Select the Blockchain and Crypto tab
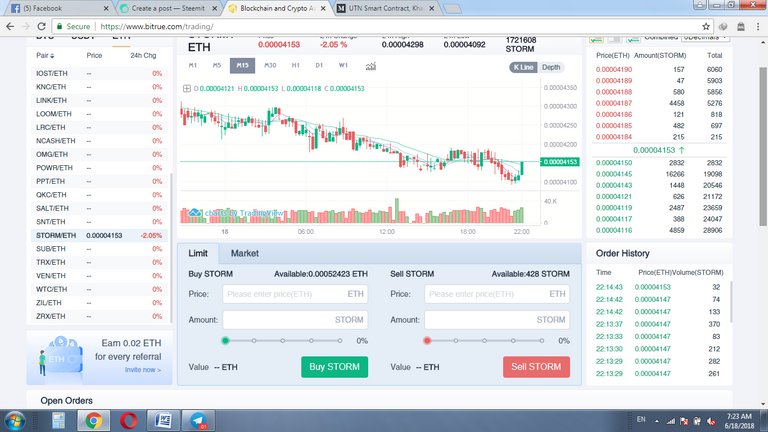768x432 pixels. [x=277, y=8]
